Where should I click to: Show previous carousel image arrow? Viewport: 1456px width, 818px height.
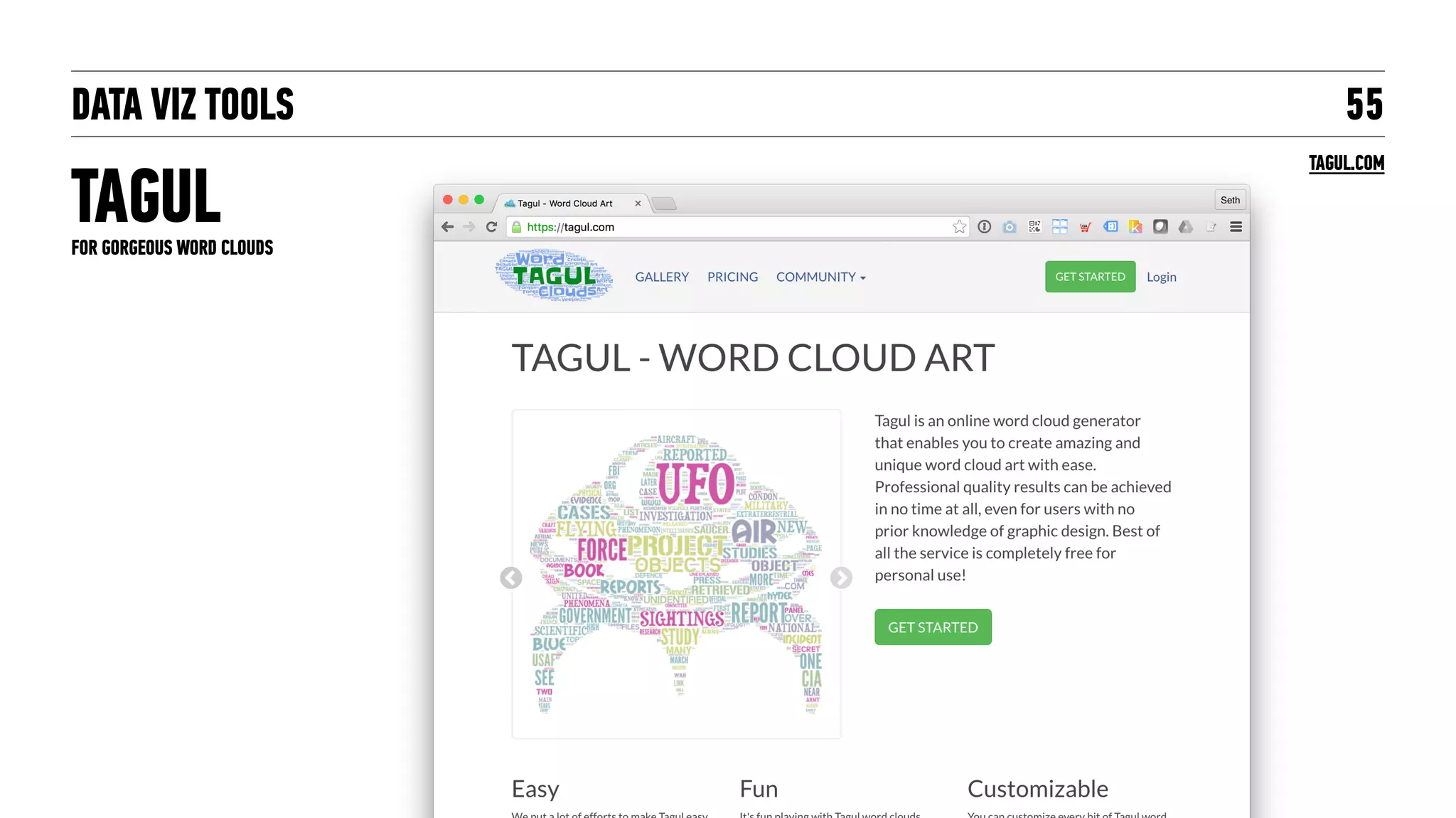click(510, 578)
